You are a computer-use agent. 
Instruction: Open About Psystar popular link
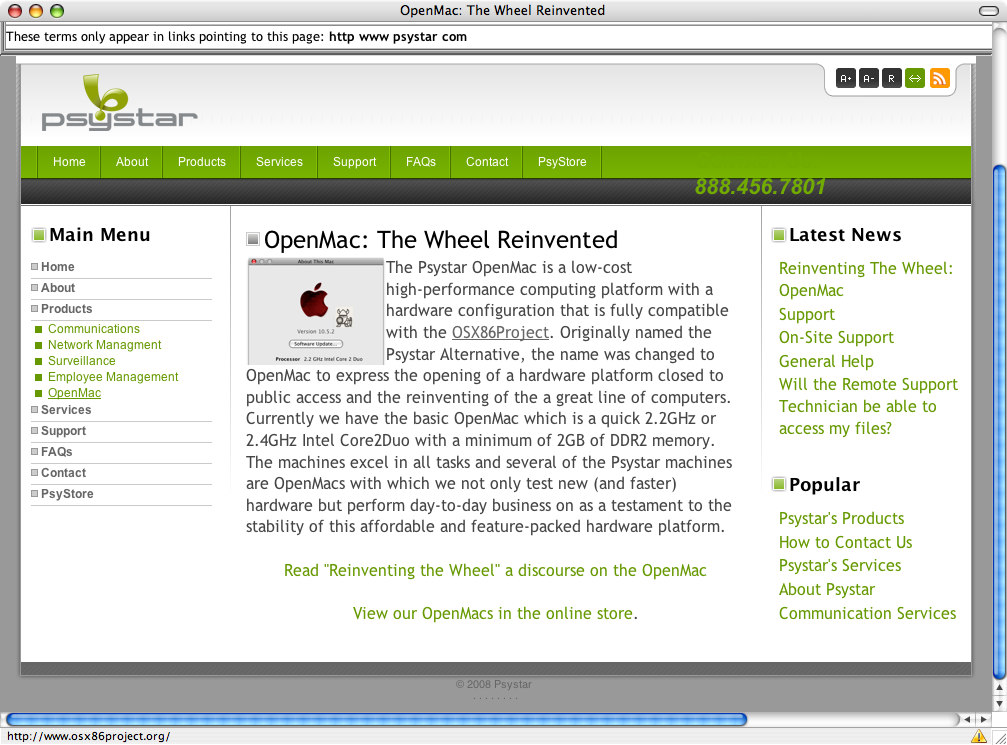coord(827,590)
